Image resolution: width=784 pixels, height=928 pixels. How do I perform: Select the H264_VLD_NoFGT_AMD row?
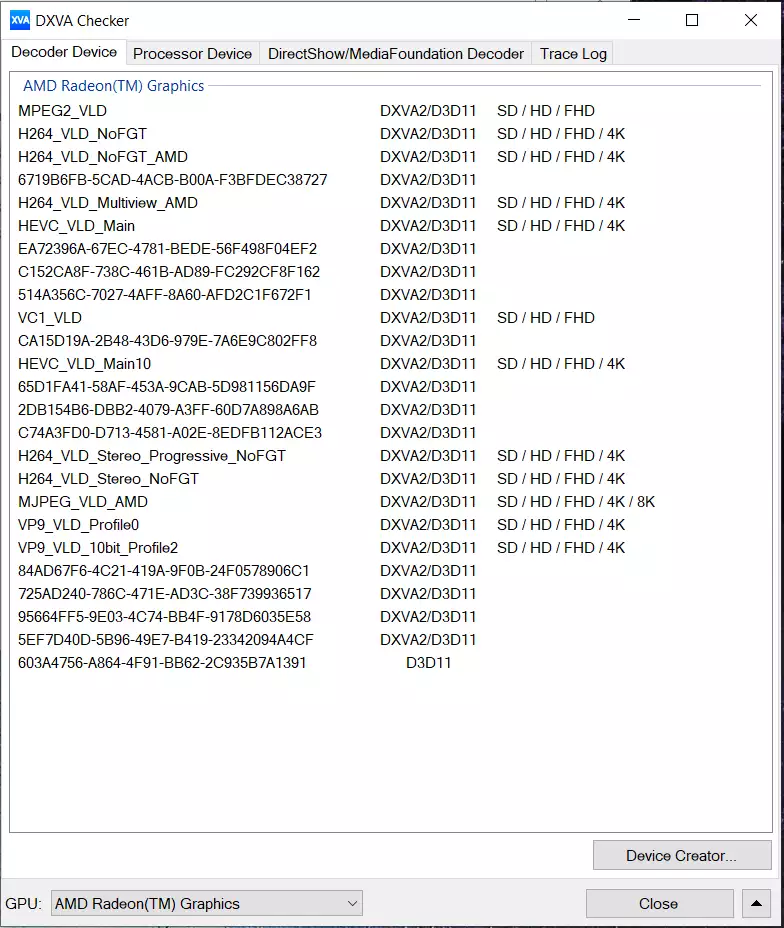(x=391, y=157)
